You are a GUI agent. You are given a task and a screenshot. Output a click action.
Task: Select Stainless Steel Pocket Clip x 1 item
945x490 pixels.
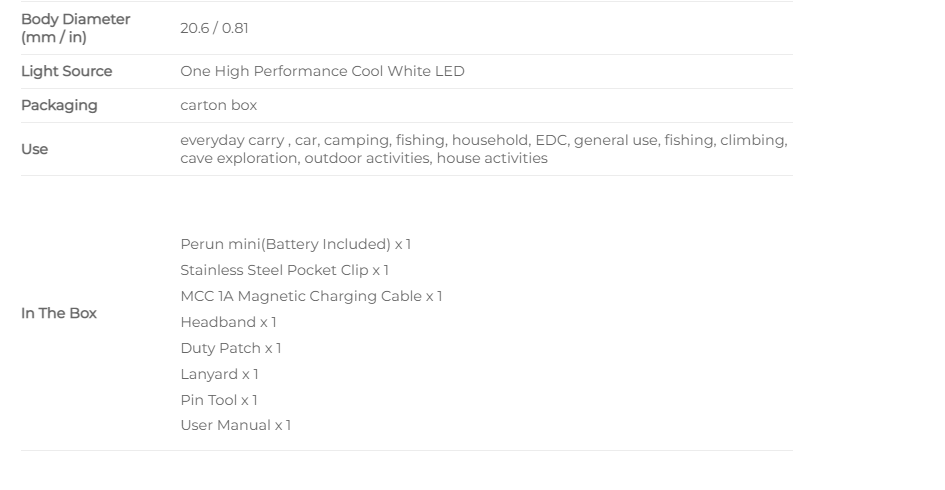[284, 270]
